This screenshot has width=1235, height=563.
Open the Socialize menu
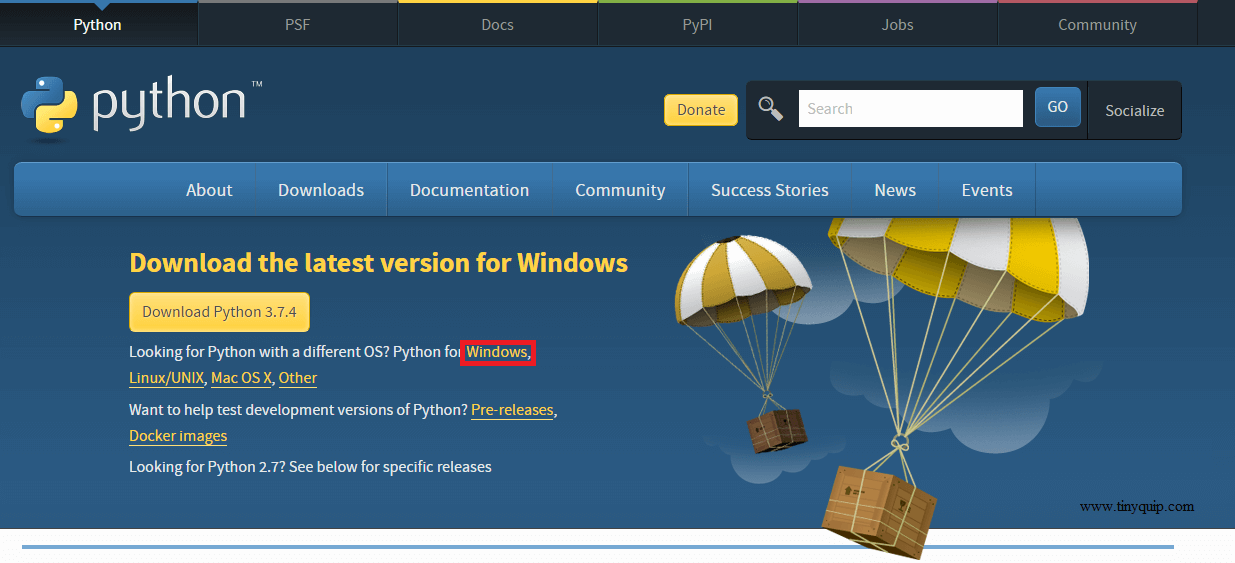tap(1135, 110)
